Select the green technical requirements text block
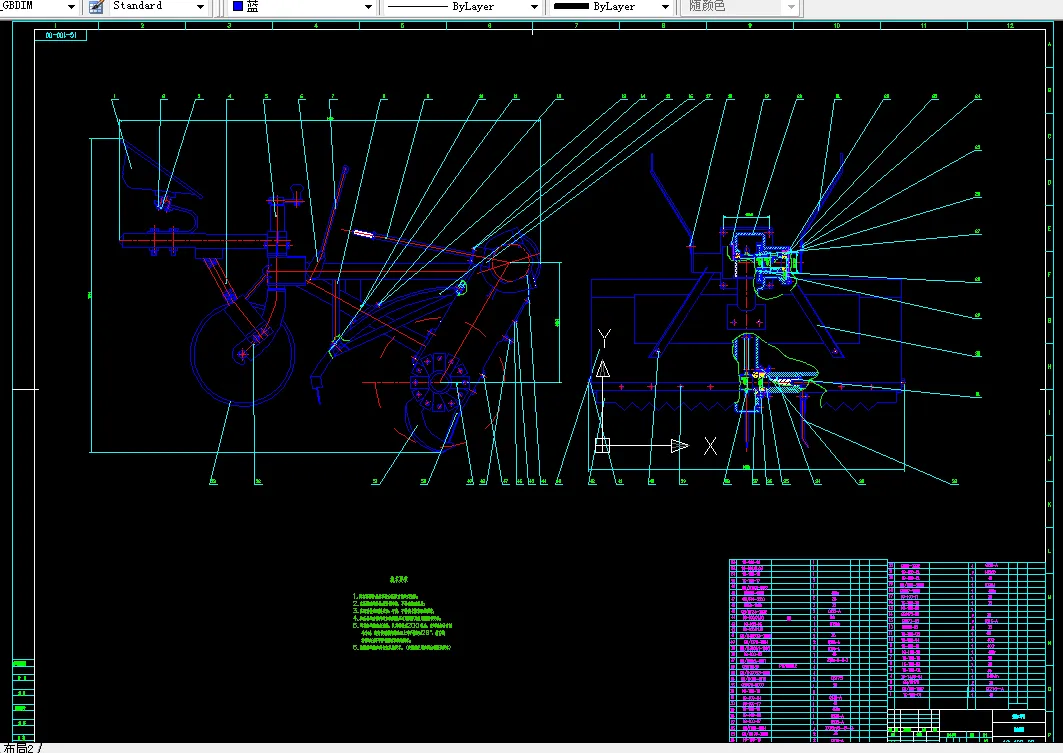The height and width of the screenshot is (753, 1063). click(401, 615)
